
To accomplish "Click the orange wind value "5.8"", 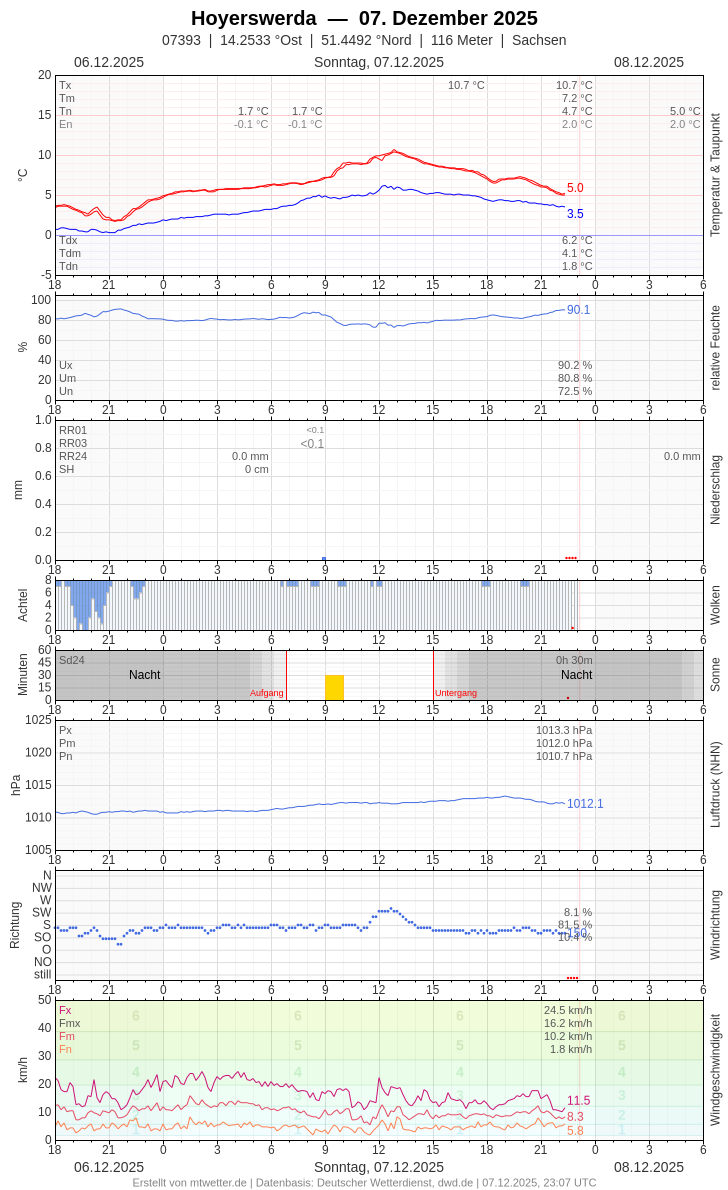I will (x=575, y=1131).
